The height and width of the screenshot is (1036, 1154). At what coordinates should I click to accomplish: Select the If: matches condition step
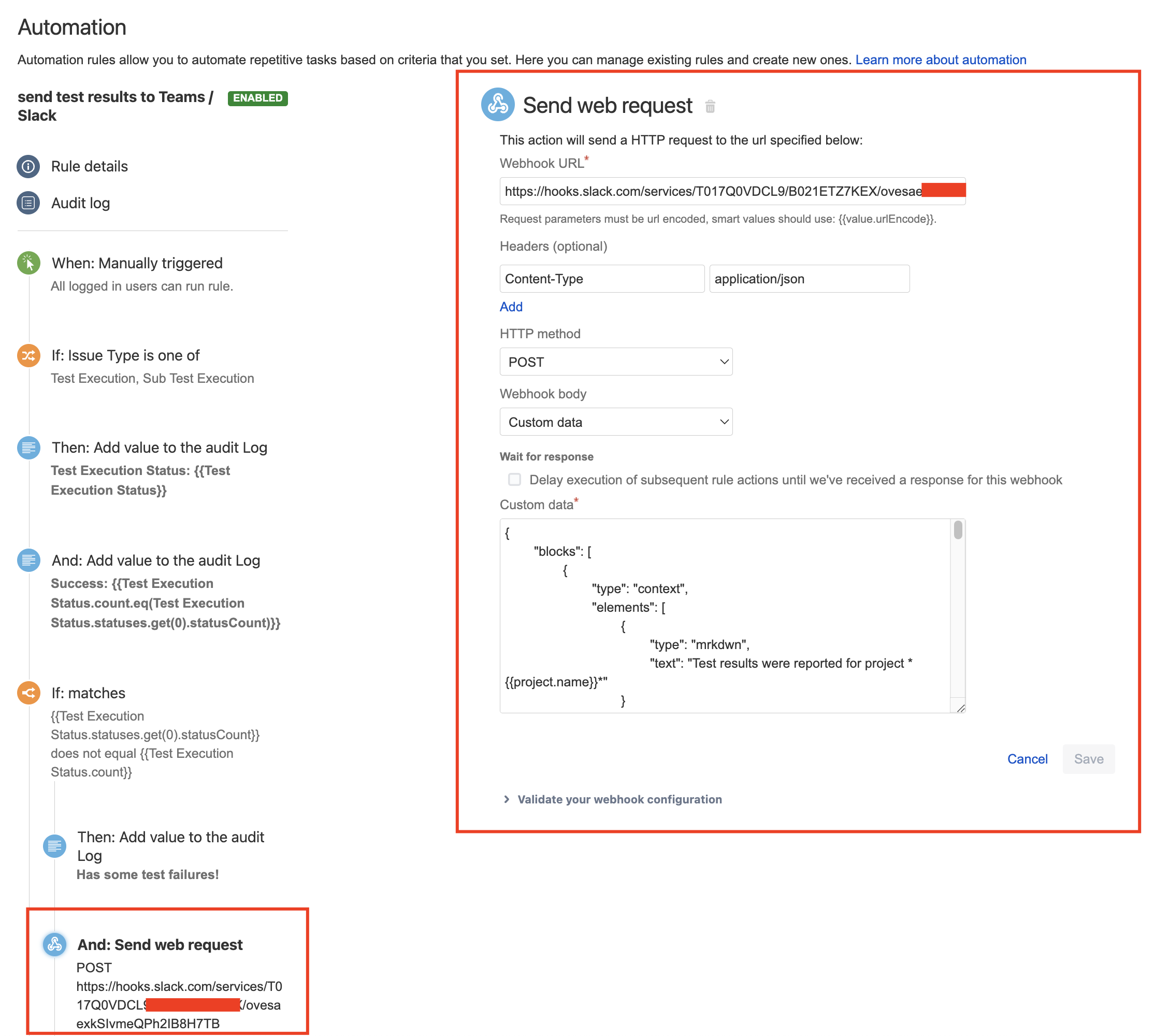click(x=88, y=693)
